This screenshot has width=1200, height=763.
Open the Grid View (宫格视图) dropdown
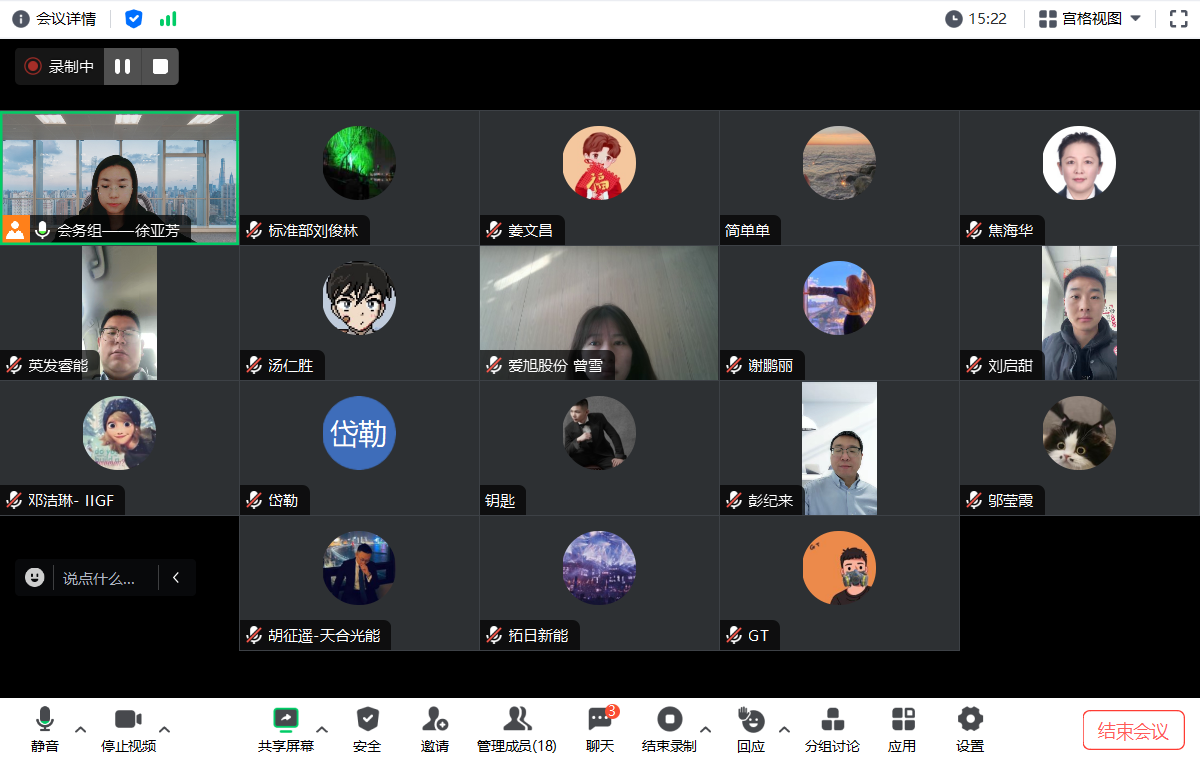click(1090, 19)
